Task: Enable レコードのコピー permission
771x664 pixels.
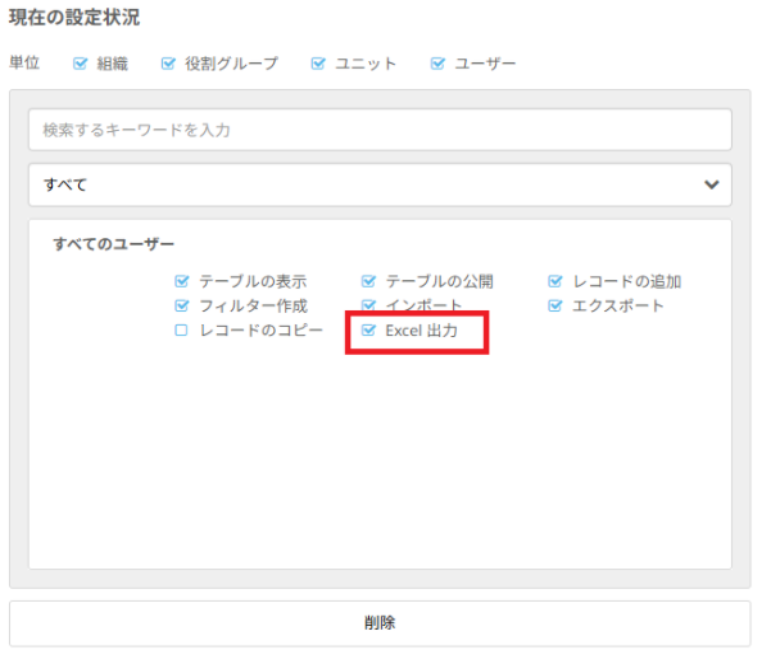Action: [181, 330]
